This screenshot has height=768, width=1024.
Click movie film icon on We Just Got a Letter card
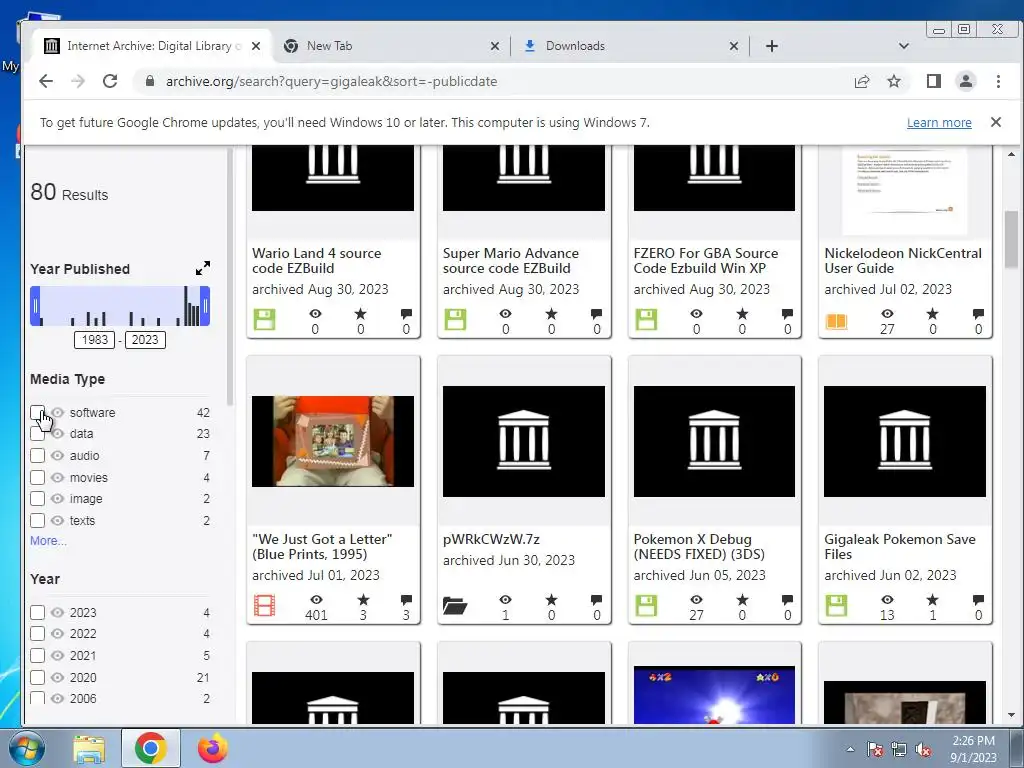264,606
